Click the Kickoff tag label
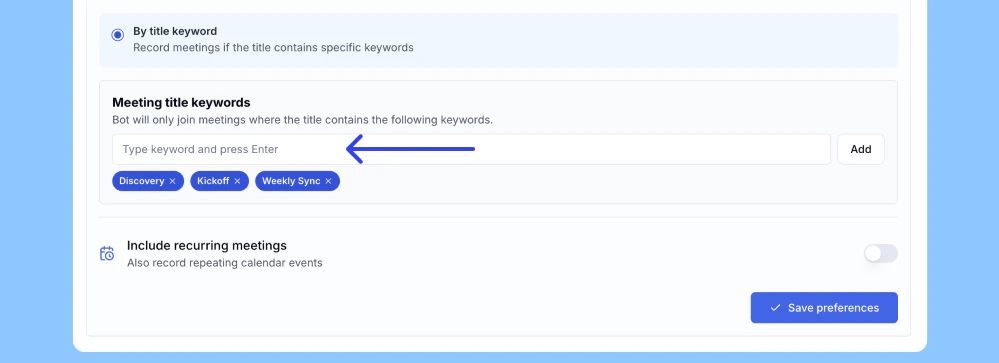The width and height of the screenshot is (999, 363). (x=213, y=181)
